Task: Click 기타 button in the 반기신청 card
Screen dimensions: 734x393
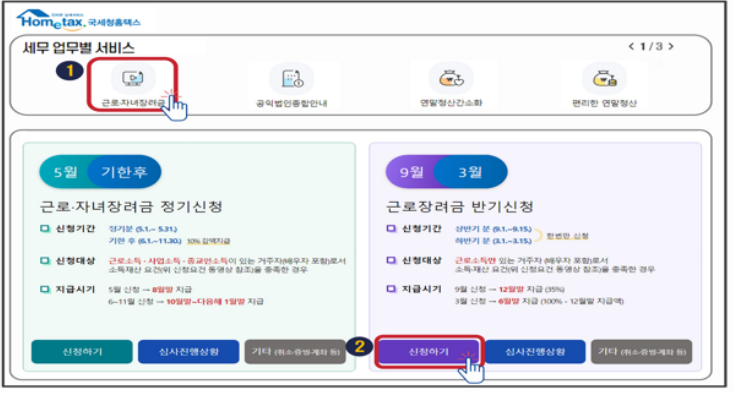Action: point(642,352)
